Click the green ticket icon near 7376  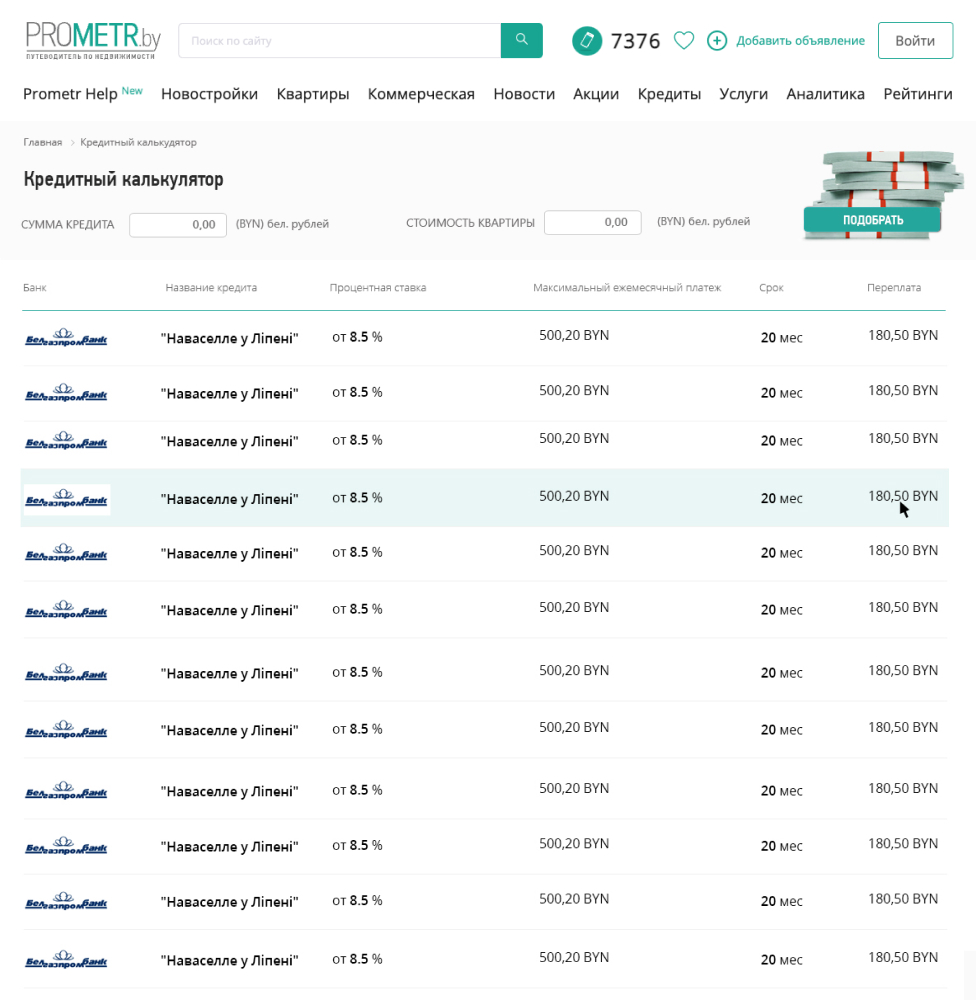click(587, 41)
